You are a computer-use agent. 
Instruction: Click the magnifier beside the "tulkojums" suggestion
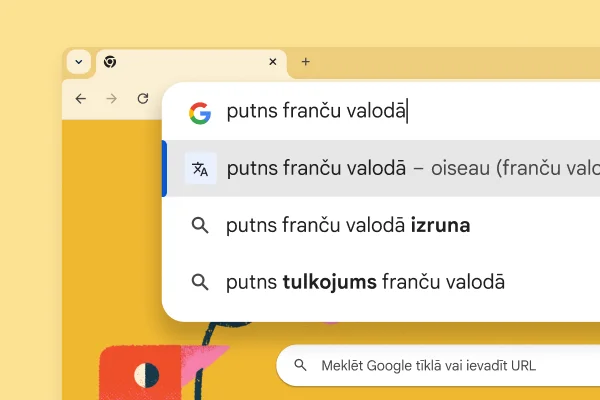pyautogui.click(x=200, y=282)
